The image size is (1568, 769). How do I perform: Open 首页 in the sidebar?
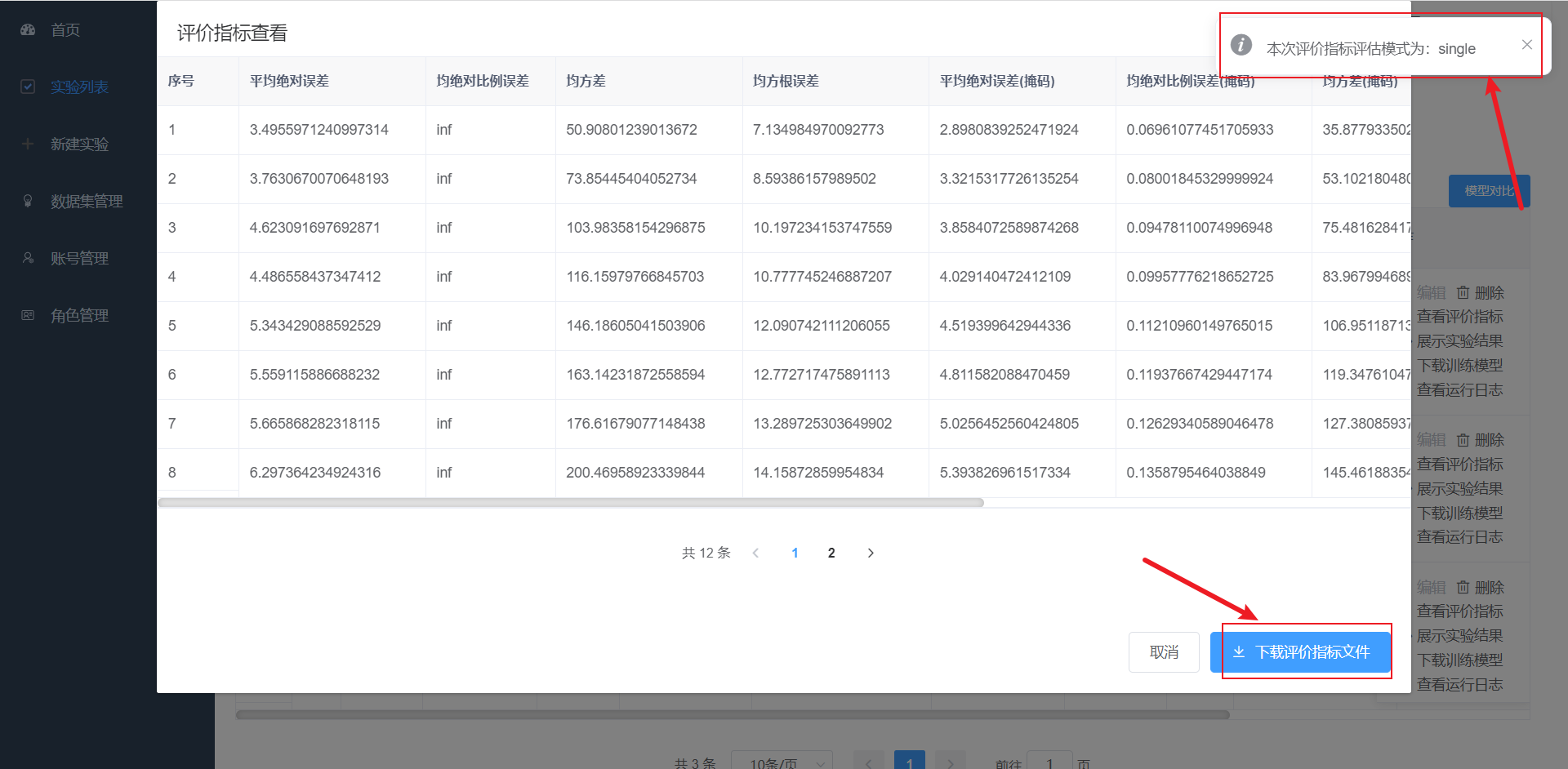pyautogui.click(x=65, y=30)
